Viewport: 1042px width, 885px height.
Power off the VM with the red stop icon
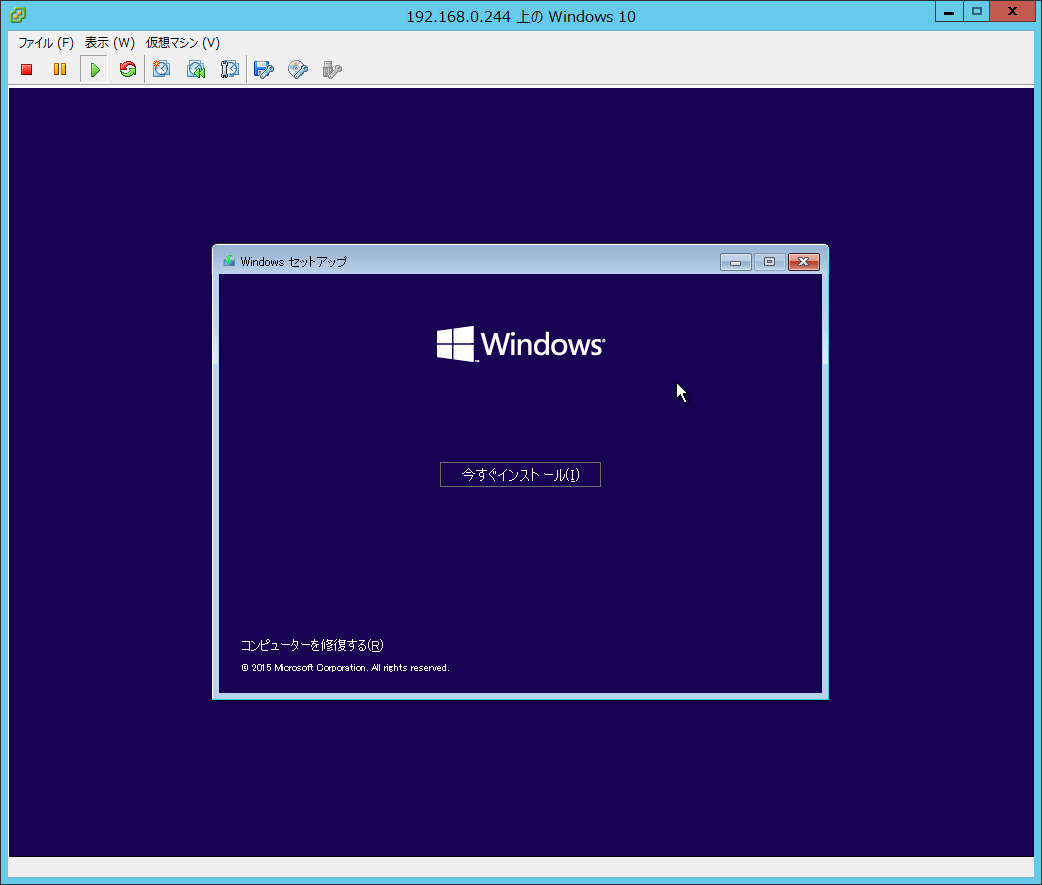(27, 69)
